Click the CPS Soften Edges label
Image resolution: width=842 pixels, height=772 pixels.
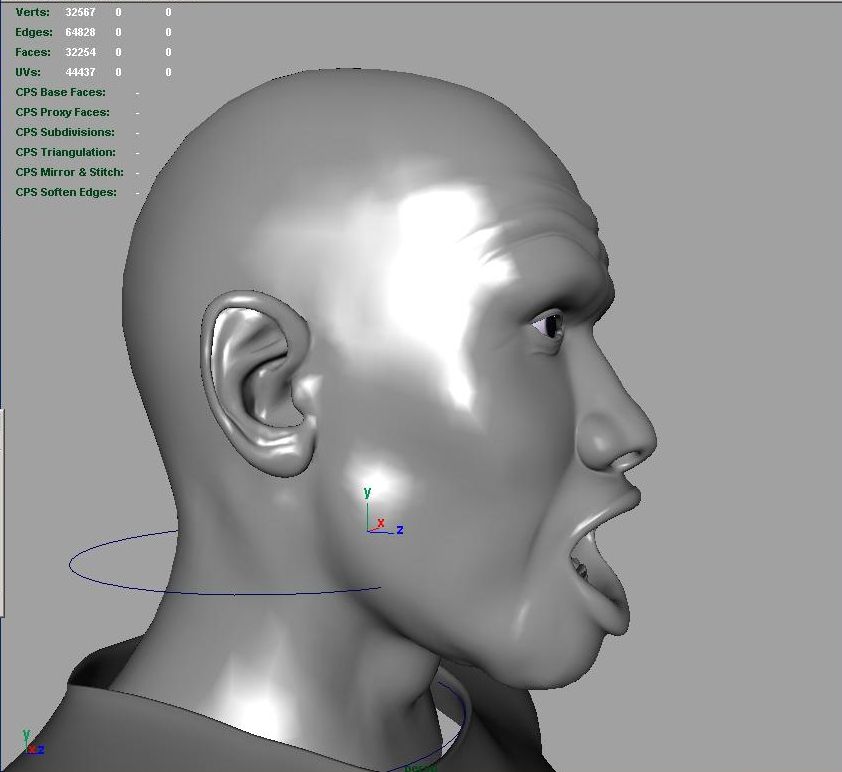[66, 192]
